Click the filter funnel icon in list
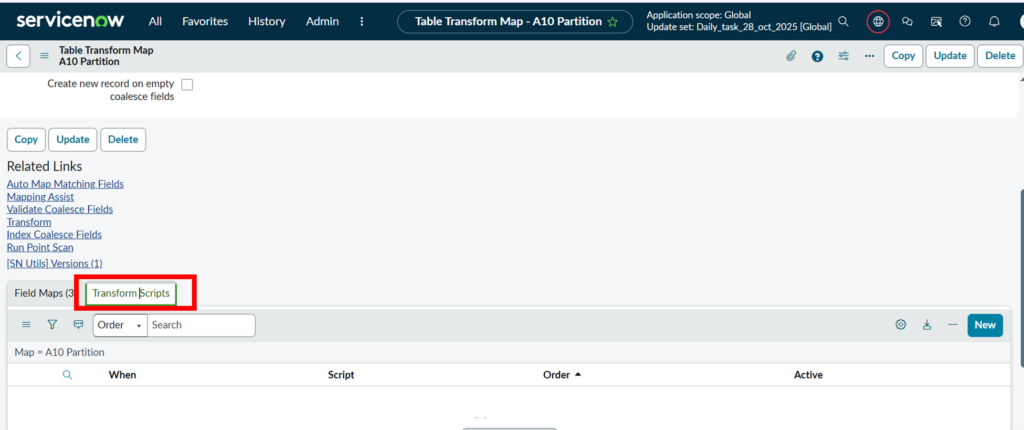The width and height of the screenshot is (1024, 430). (52, 325)
